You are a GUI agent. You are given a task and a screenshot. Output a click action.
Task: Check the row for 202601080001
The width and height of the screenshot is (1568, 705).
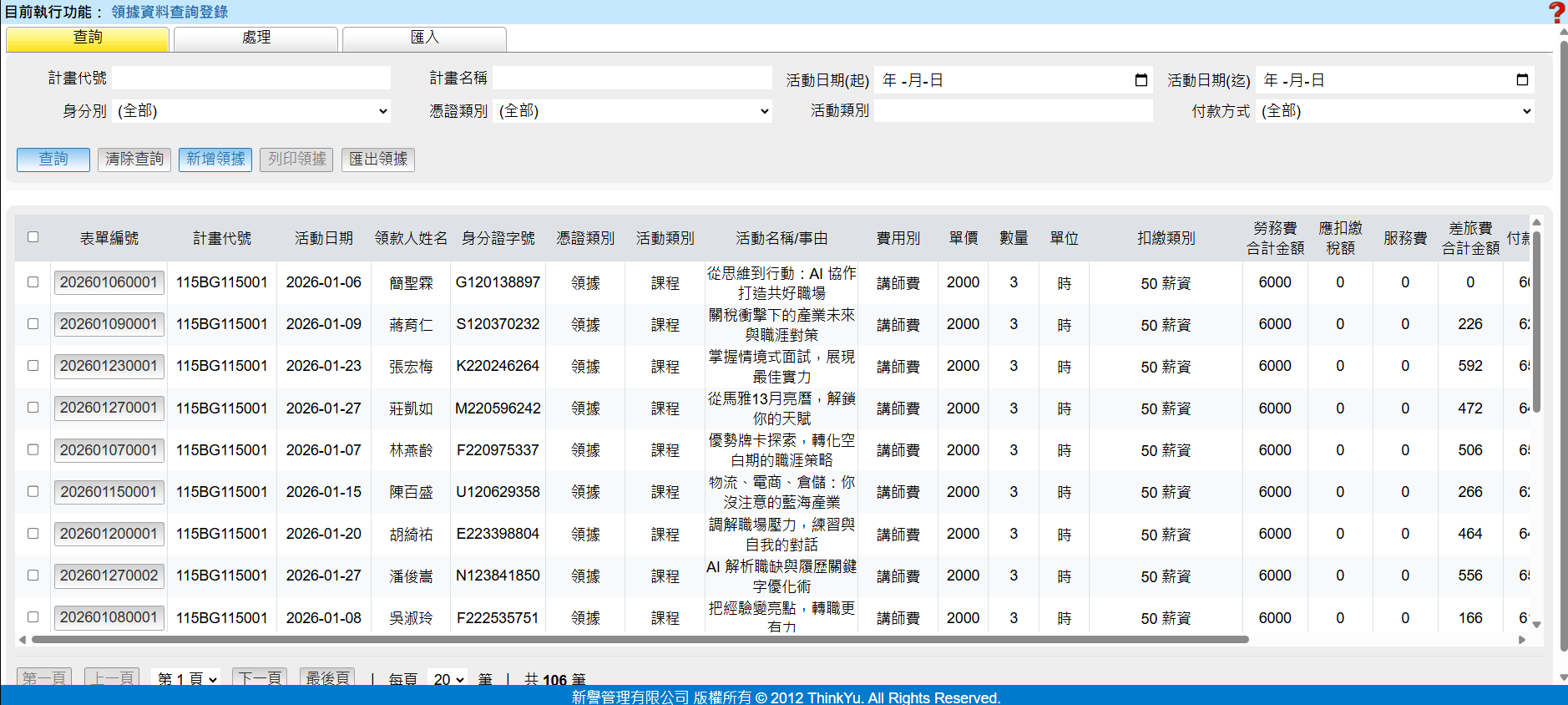(33, 617)
